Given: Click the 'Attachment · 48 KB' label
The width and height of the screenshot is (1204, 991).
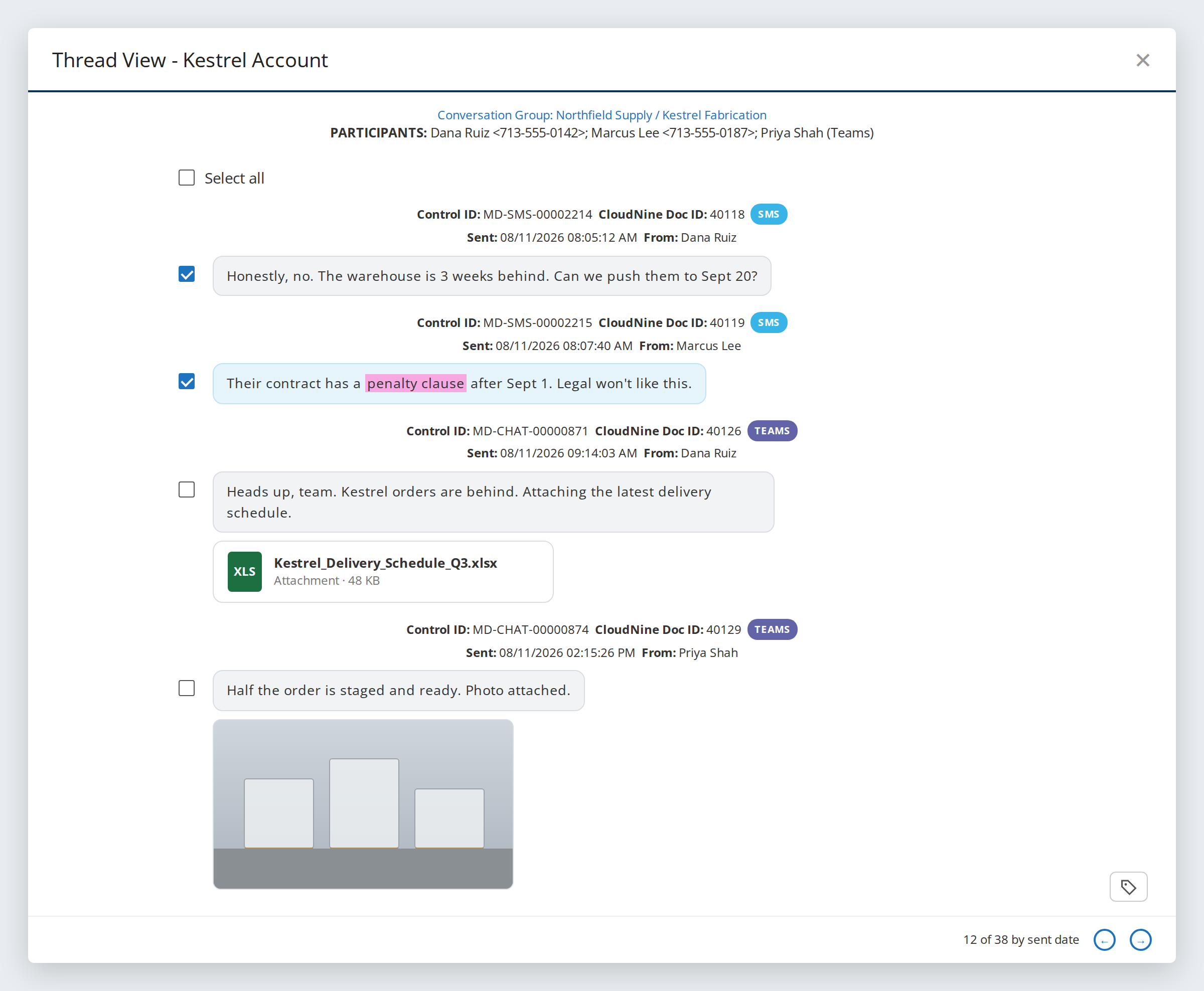Looking at the screenshot, I should (327, 581).
